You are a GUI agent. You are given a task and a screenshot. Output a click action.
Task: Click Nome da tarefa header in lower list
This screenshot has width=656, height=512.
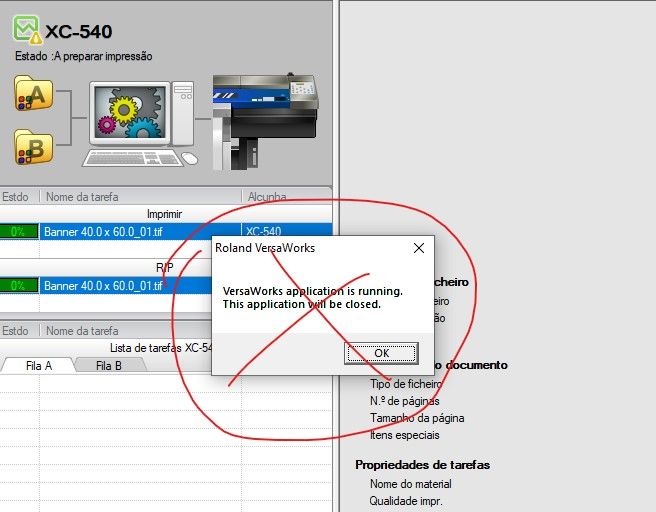click(x=82, y=331)
